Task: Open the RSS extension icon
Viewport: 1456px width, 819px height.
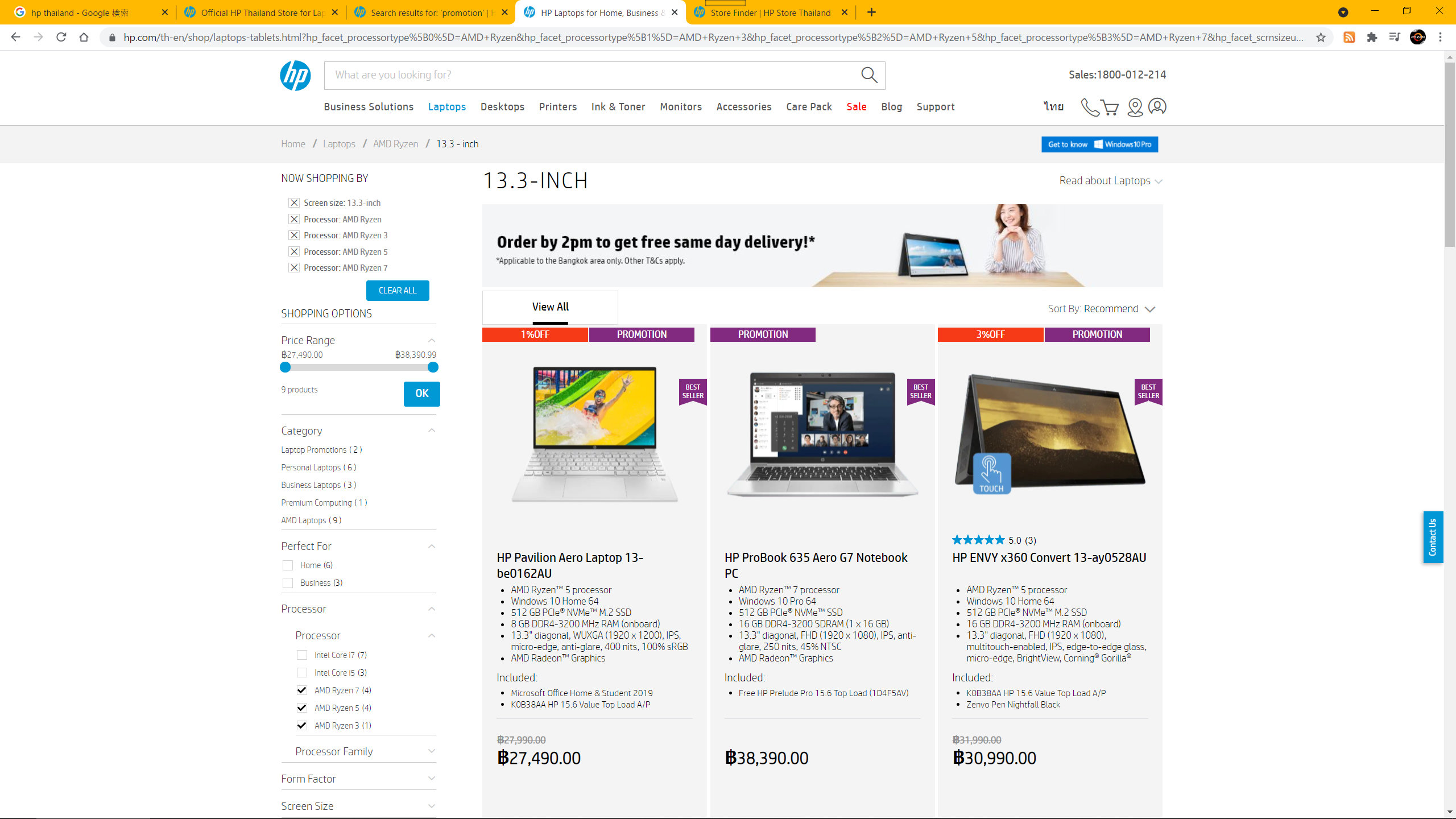Action: pyautogui.click(x=1349, y=37)
